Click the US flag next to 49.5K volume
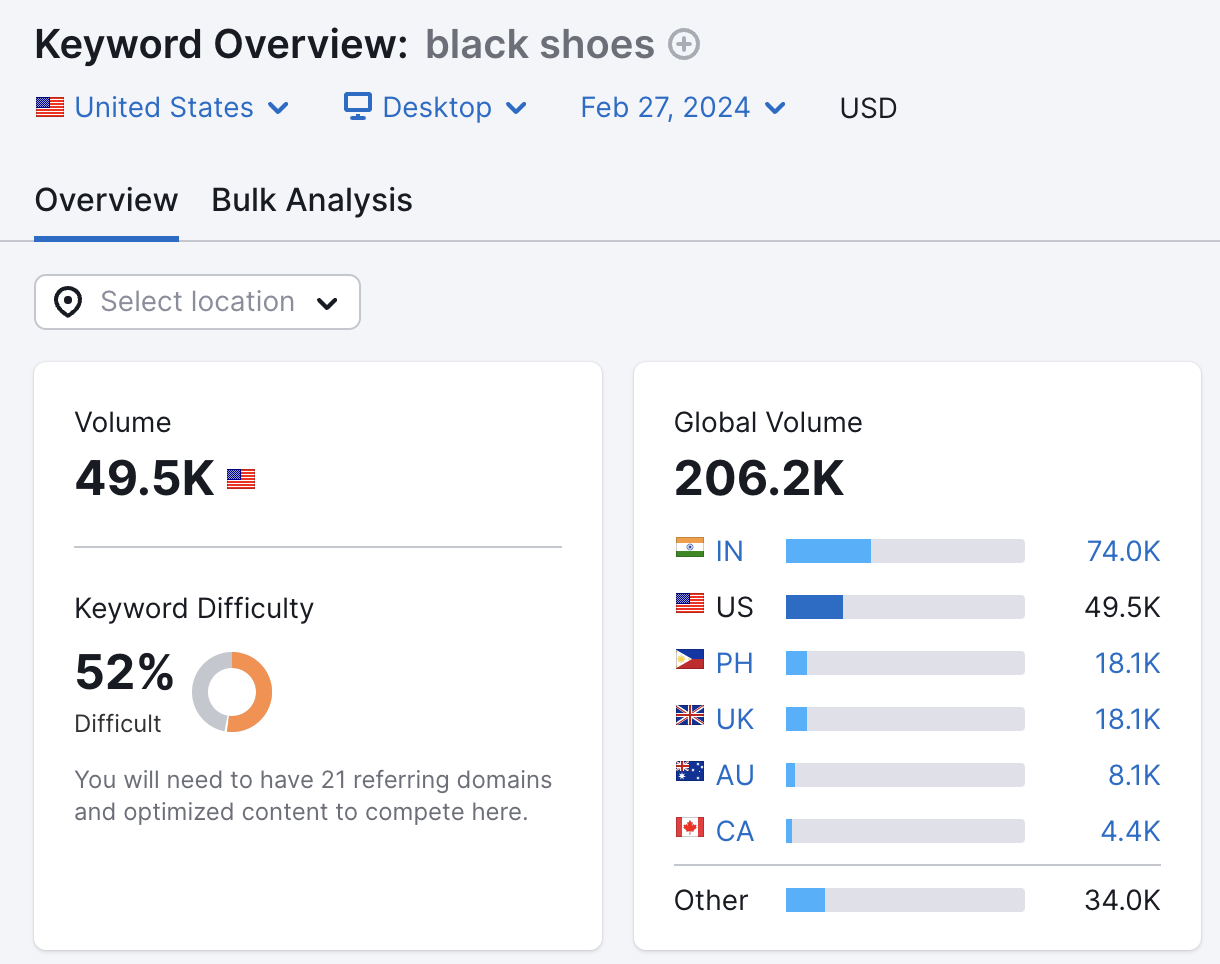This screenshot has width=1220, height=964. (239, 478)
